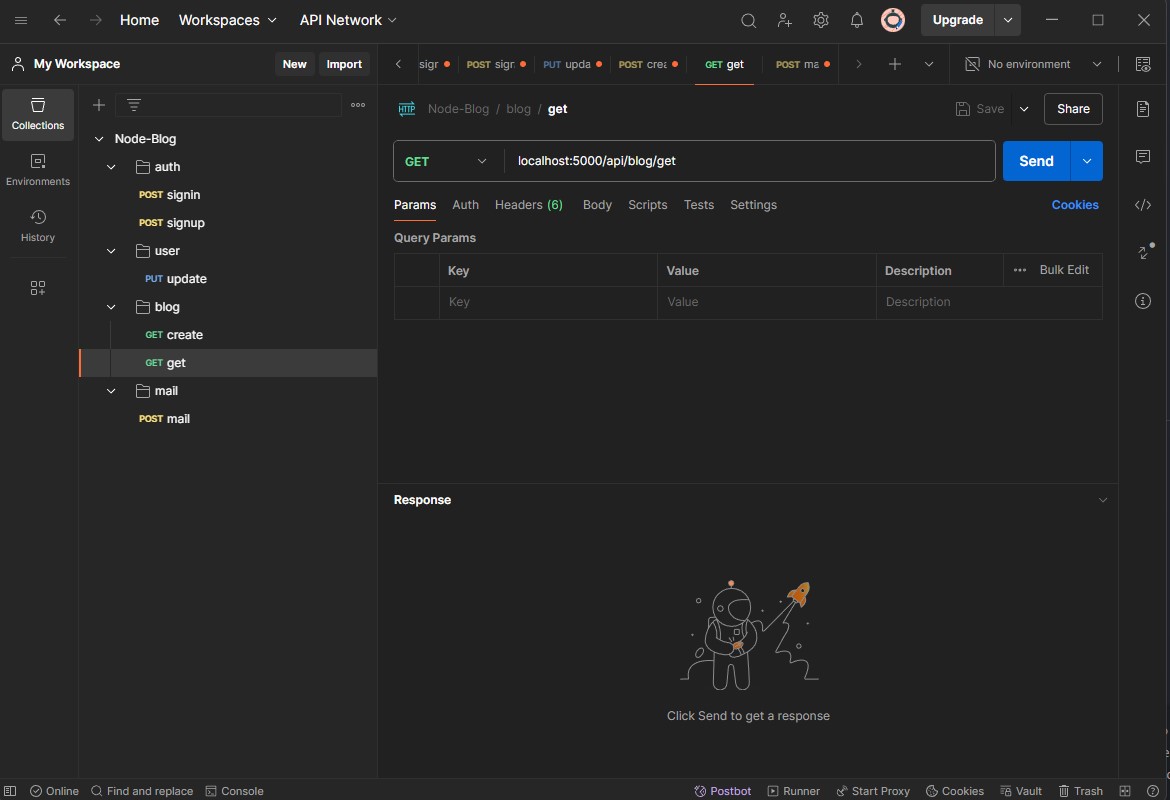Open the Postbot assistant
The width and height of the screenshot is (1170, 800).
[x=723, y=791]
